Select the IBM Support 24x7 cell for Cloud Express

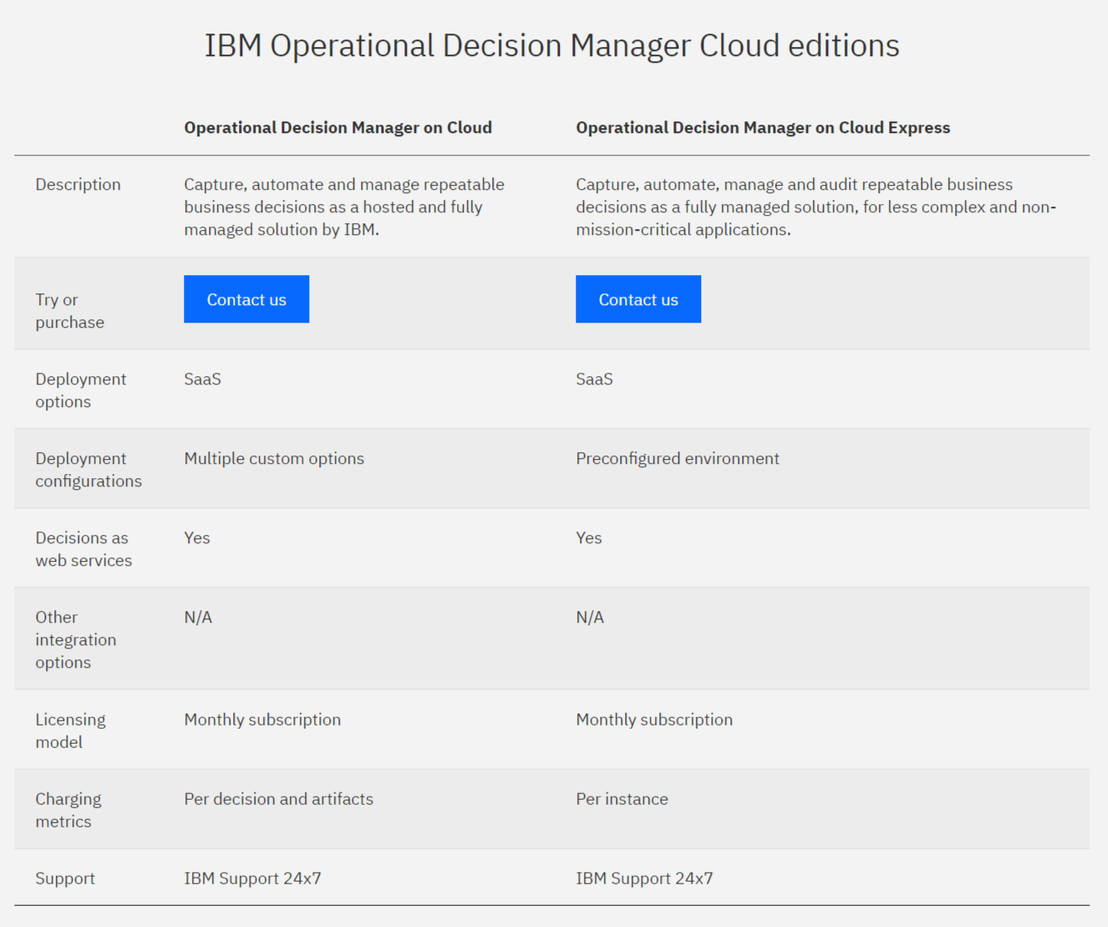(x=645, y=877)
